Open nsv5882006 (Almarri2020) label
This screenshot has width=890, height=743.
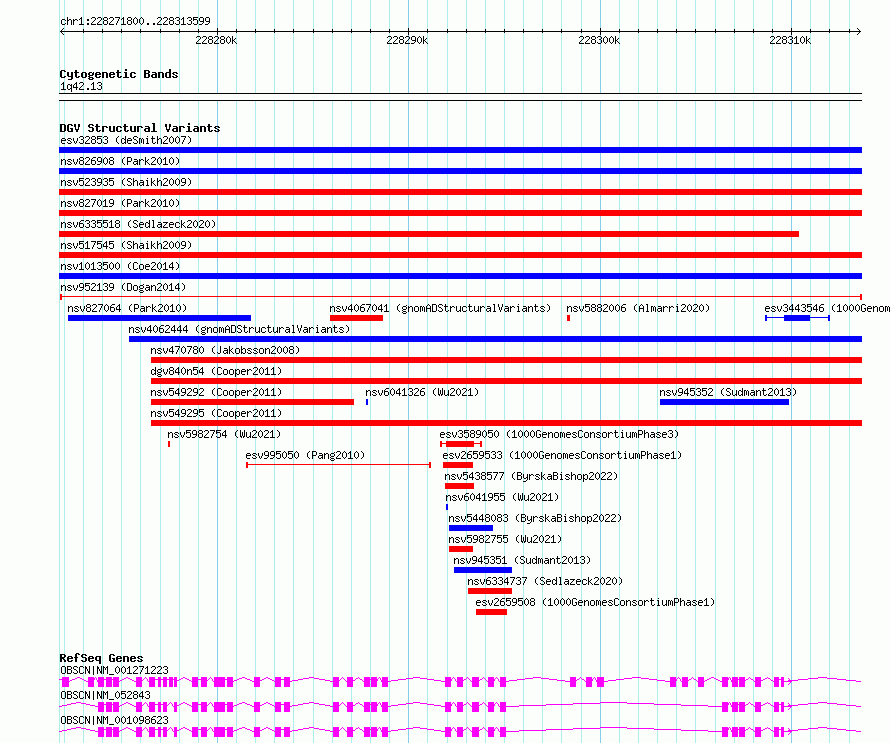[638, 308]
